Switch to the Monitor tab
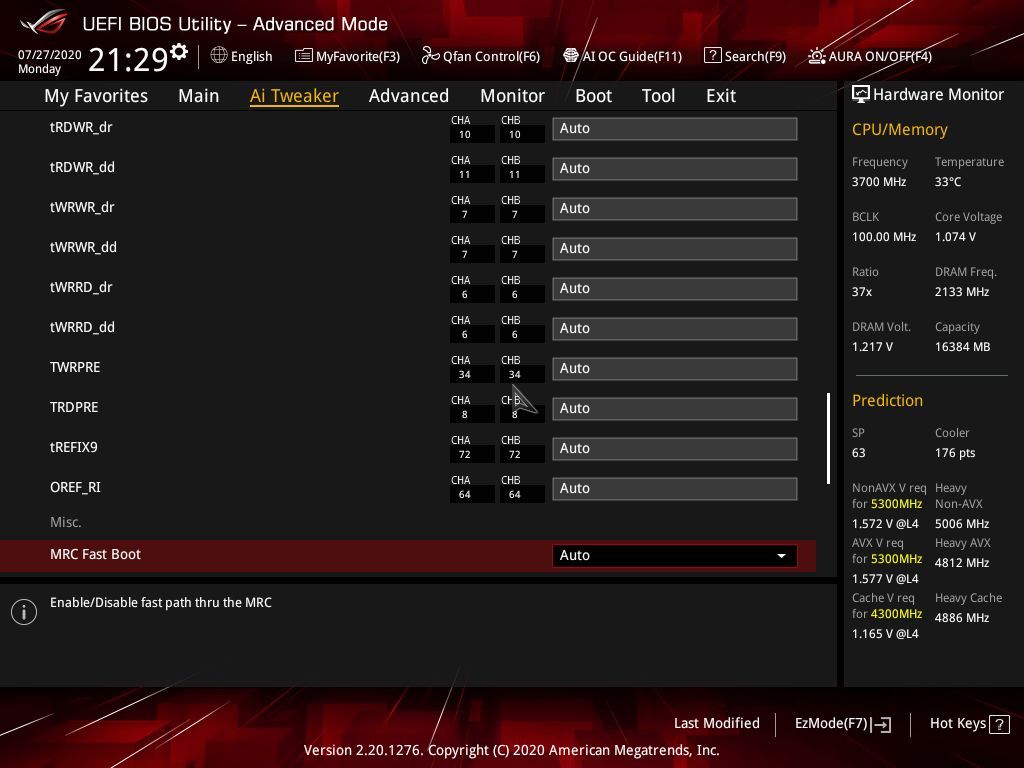The image size is (1024, 768). click(x=513, y=96)
